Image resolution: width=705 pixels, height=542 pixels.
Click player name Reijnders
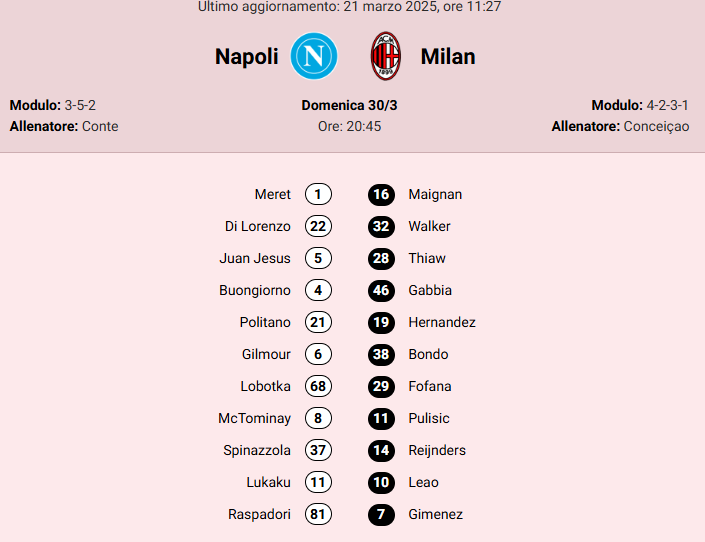coord(437,450)
